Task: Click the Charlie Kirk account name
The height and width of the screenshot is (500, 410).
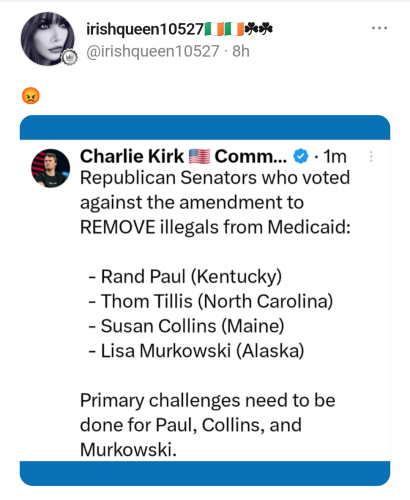Action: (x=132, y=156)
